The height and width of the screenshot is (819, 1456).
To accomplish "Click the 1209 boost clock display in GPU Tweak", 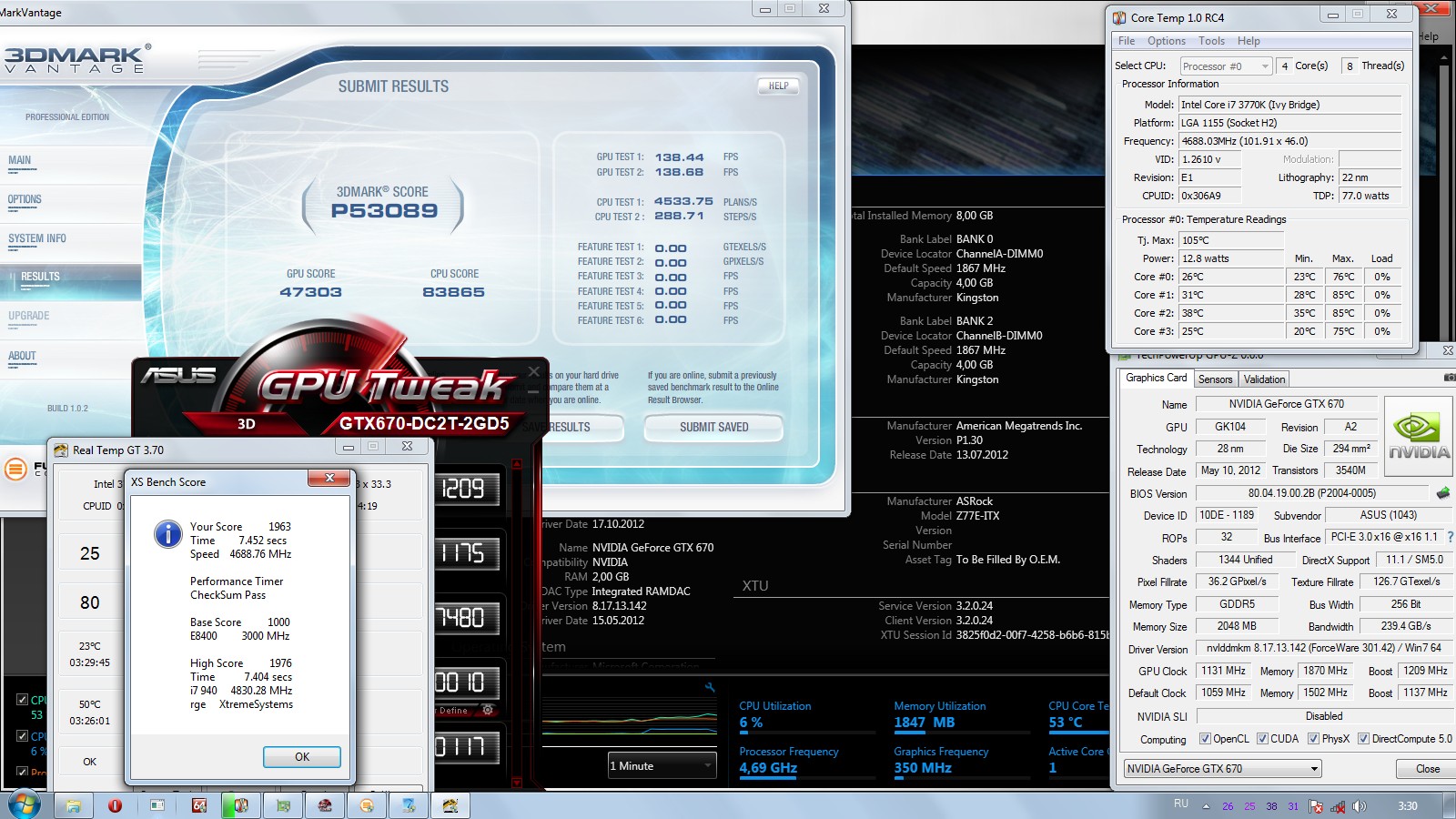I will (466, 490).
